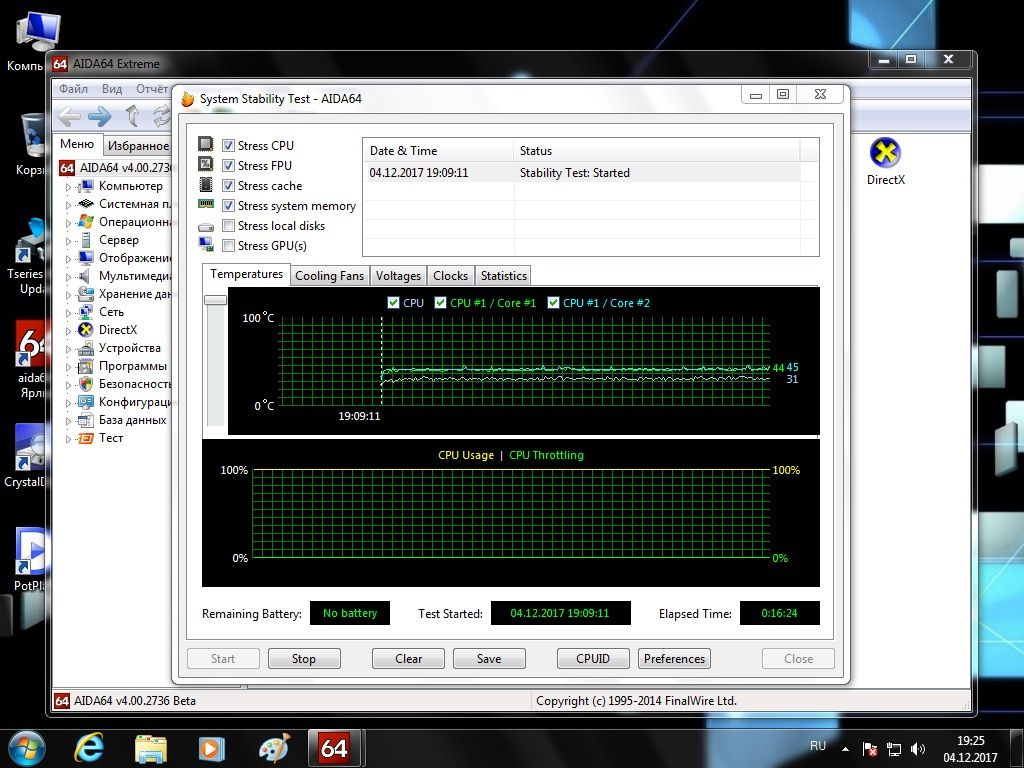Click the blue forward arrow toolbar icon
Viewport: 1024px width, 768px height.
coord(99,116)
